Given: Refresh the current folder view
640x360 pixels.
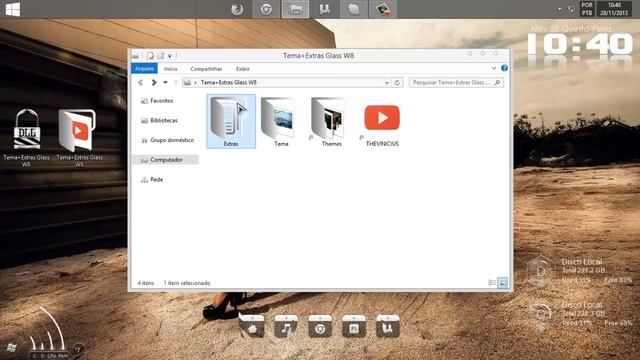Looking at the screenshot, I should pos(397,82).
